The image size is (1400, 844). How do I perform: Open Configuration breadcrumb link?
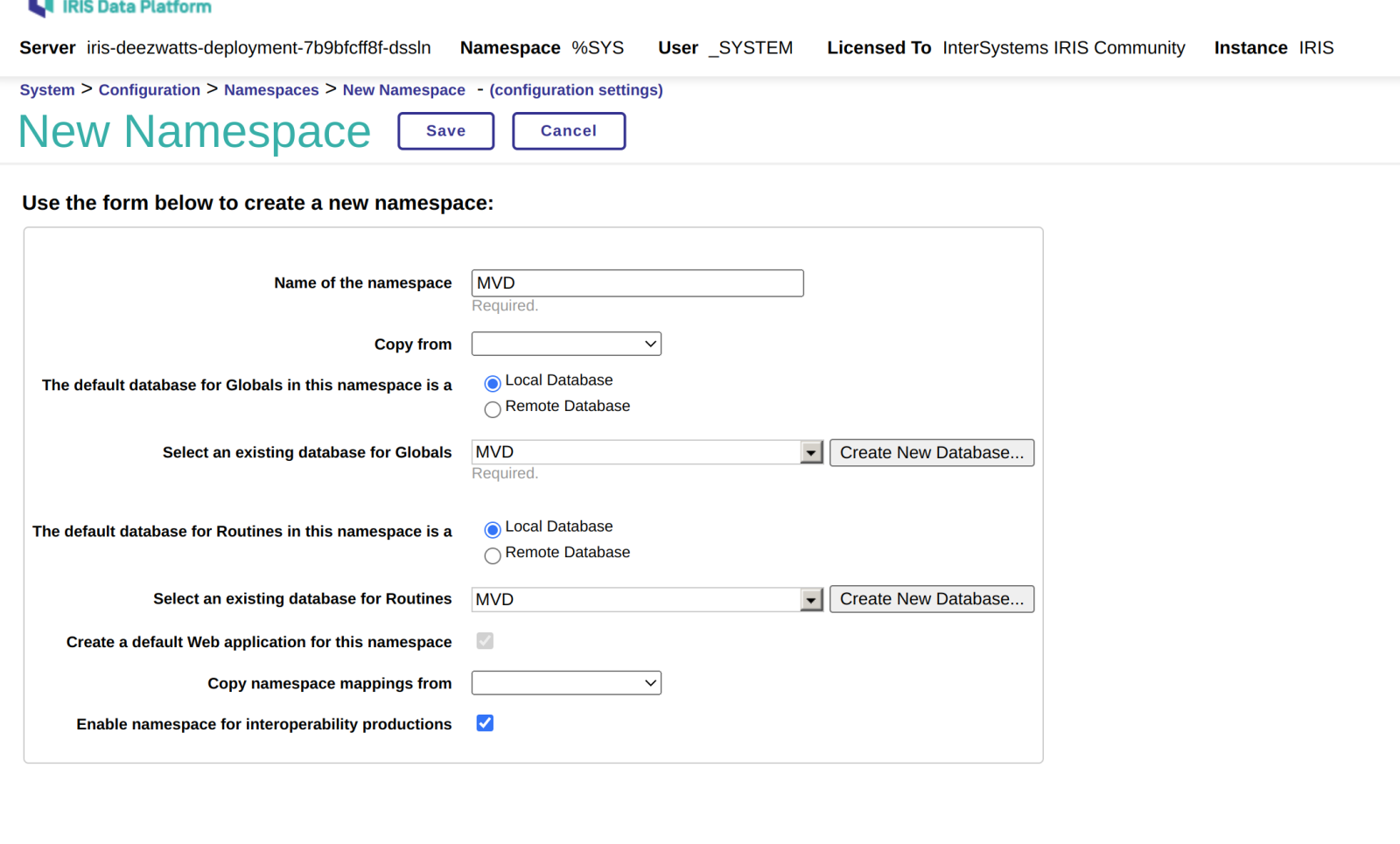149,90
